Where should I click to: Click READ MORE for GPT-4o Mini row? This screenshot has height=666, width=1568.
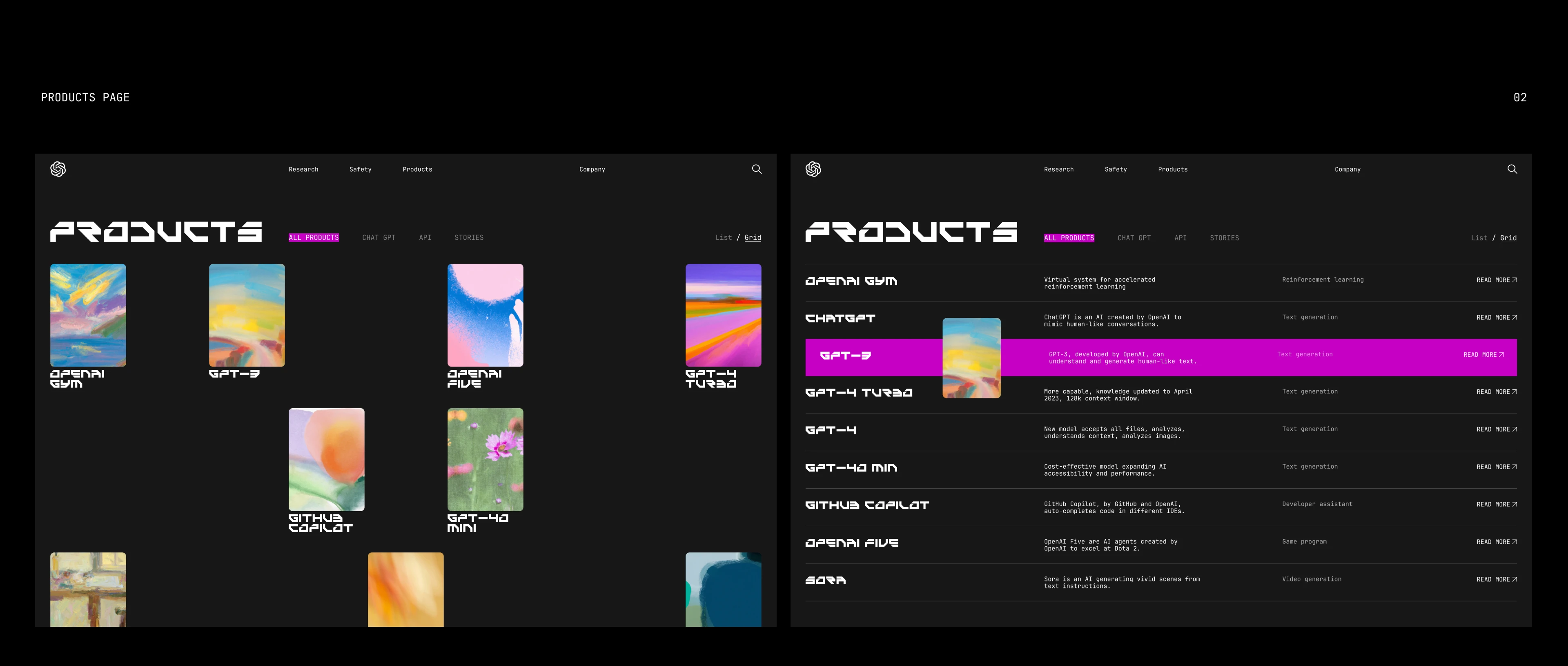pos(1496,467)
